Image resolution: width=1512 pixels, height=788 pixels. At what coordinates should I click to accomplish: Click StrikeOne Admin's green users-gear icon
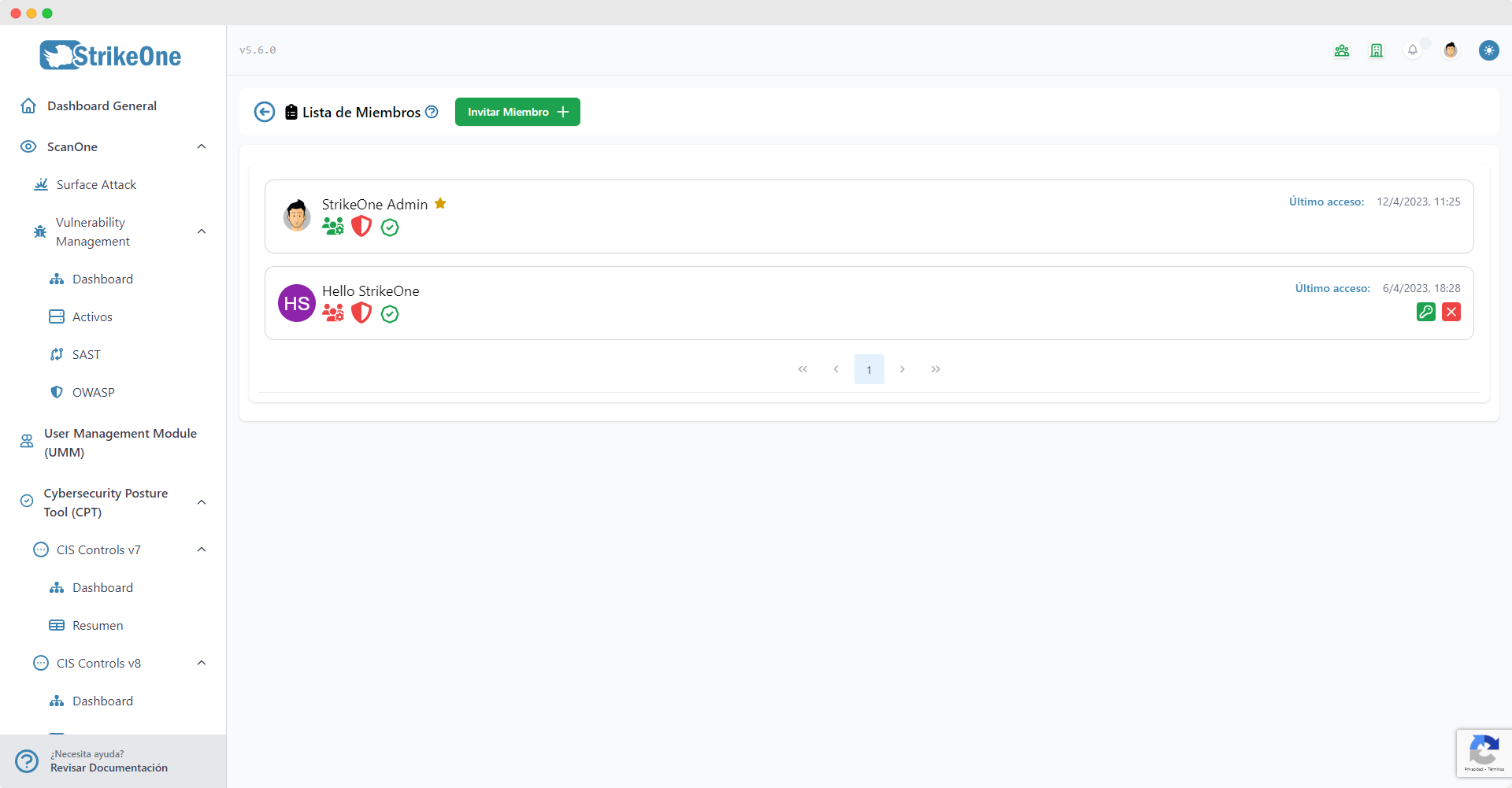coord(333,227)
